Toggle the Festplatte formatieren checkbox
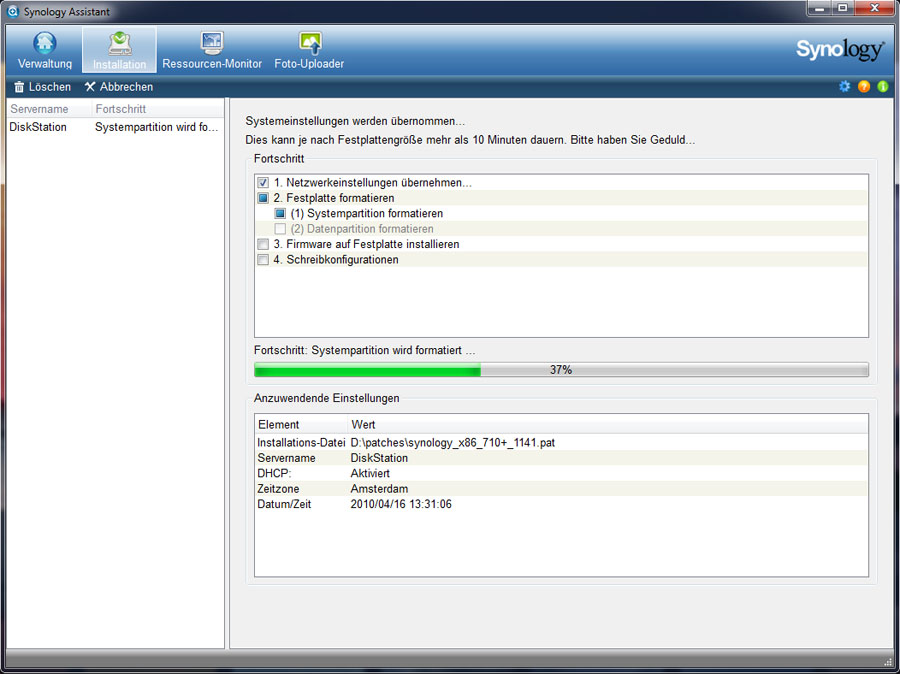 coord(263,198)
